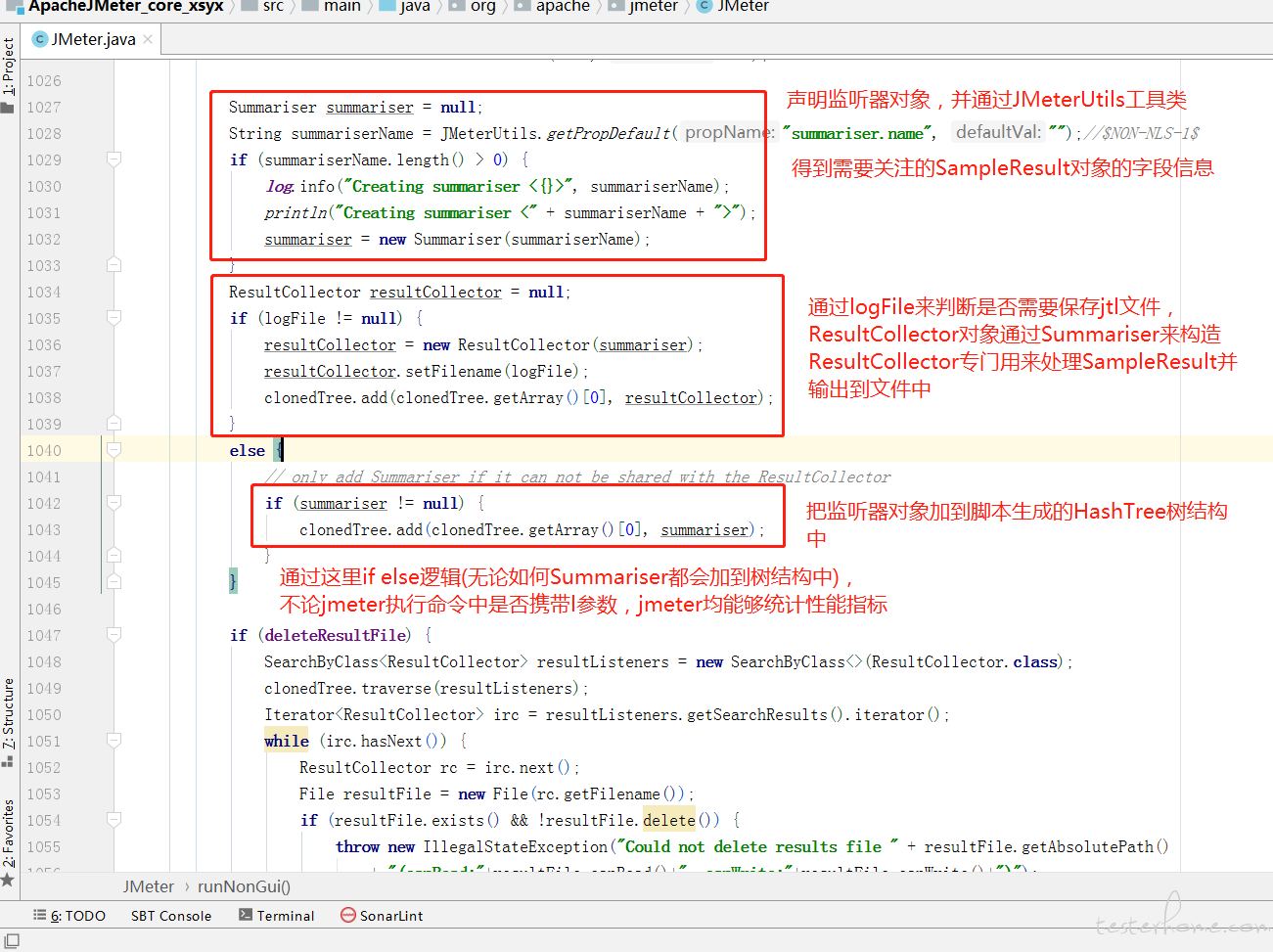The height and width of the screenshot is (952, 1273).
Task: Open the 7: Structure tool window
Action: [x=8, y=723]
